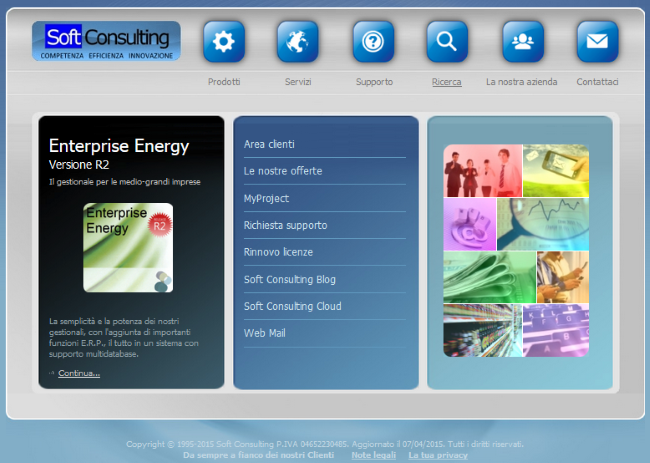The width and height of the screenshot is (650, 463).
Task: Open the Servizi globe icon
Action: pos(298,41)
